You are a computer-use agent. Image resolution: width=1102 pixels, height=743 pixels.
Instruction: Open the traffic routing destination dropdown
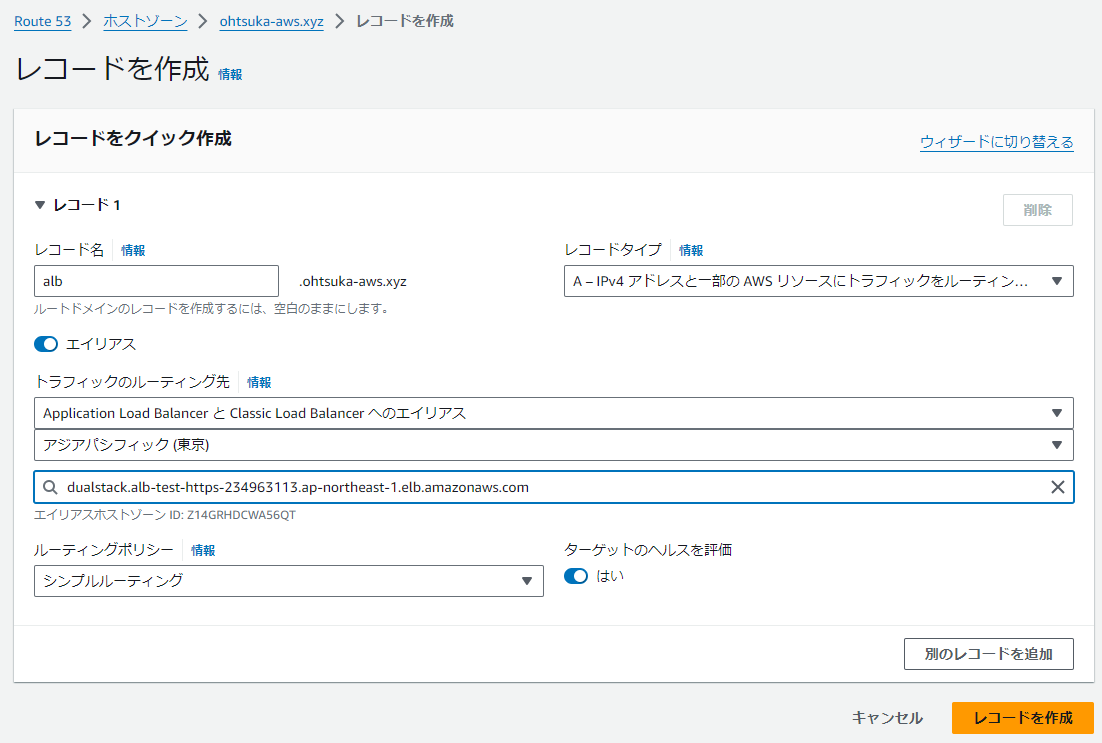click(554, 413)
